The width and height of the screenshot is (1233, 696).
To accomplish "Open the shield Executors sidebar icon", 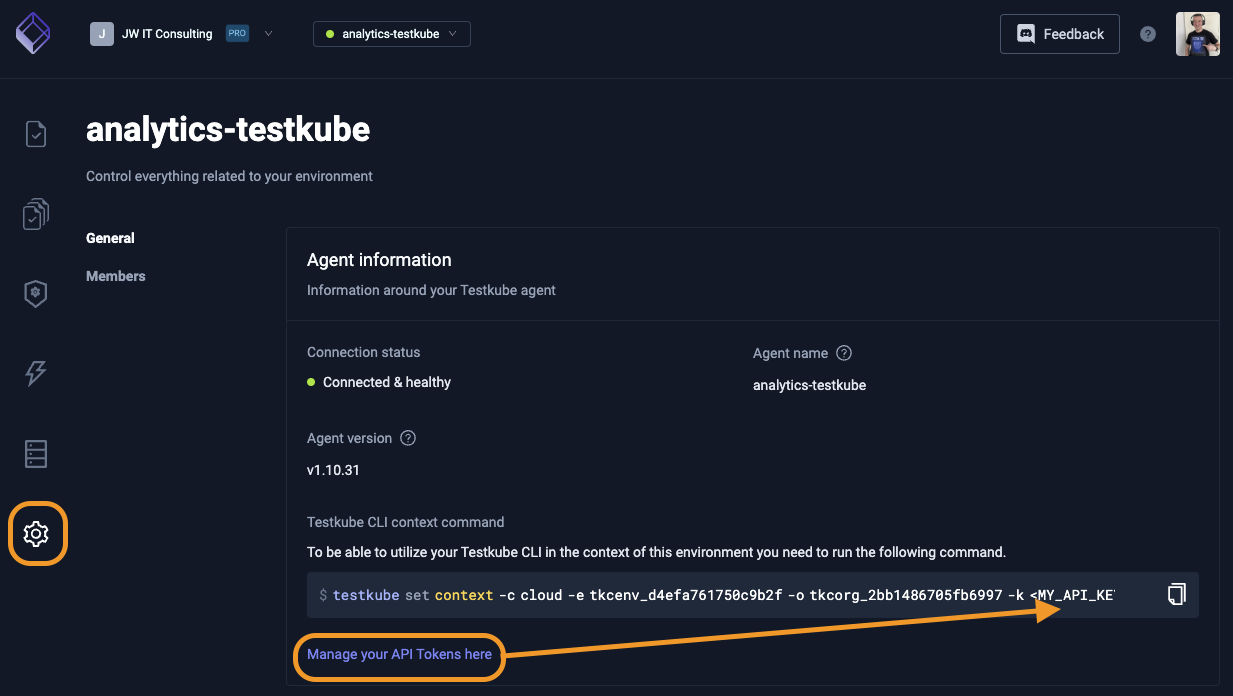I will tap(36, 293).
